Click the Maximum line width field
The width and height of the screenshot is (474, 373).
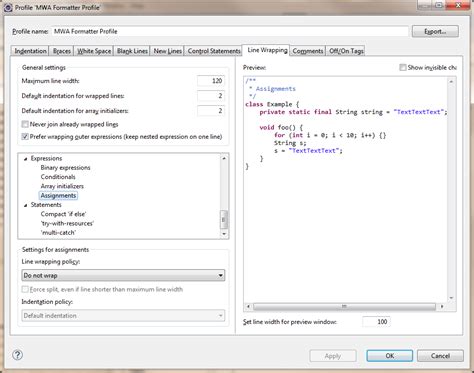[211, 81]
